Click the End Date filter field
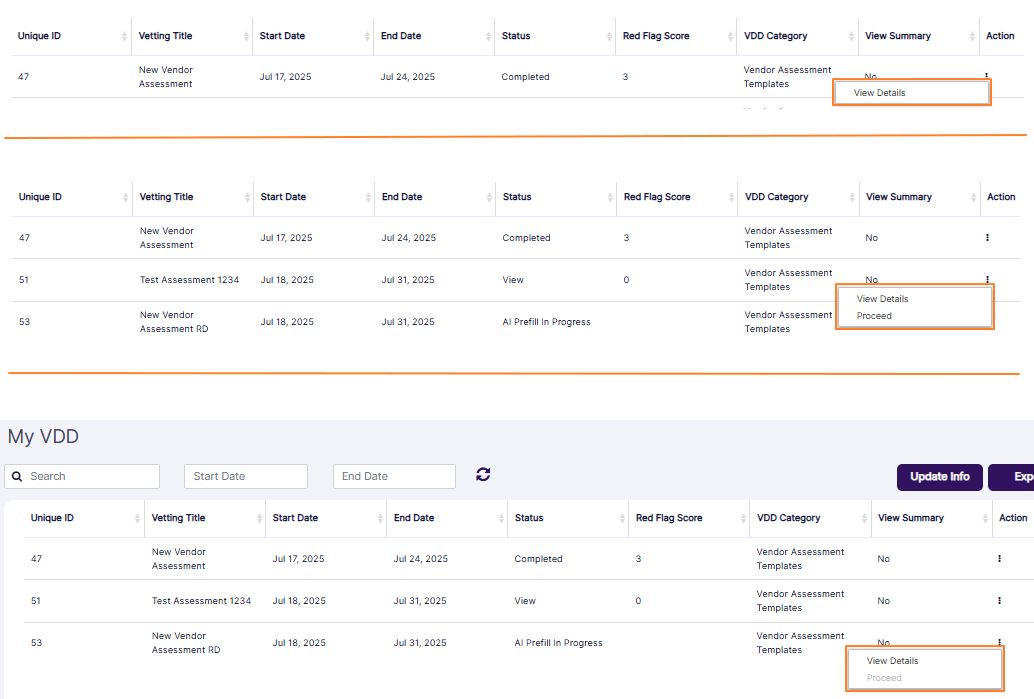 pos(394,477)
